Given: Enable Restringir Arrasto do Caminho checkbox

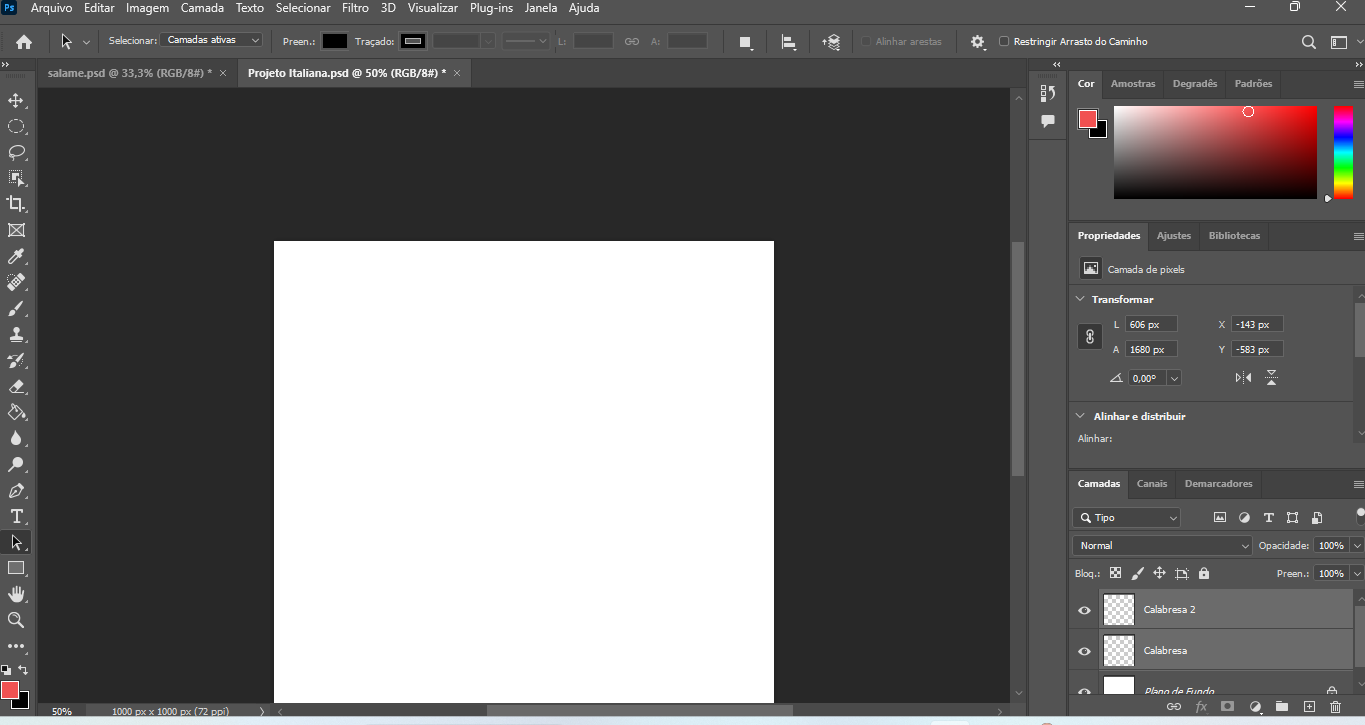Looking at the screenshot, I should click(x=1004, y=42).
